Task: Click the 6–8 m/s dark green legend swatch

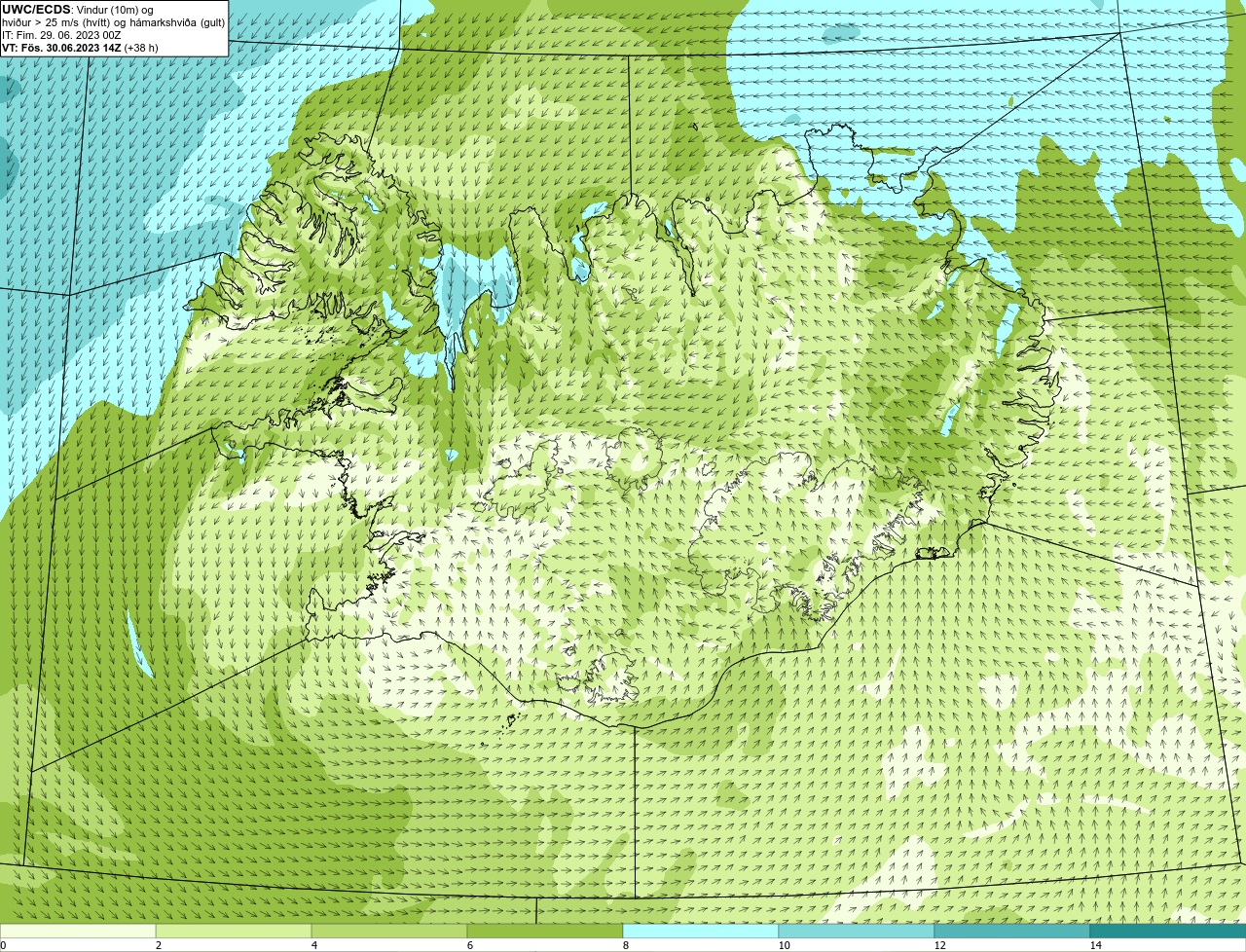Action: pyautogui.click(x=545, y=932)
